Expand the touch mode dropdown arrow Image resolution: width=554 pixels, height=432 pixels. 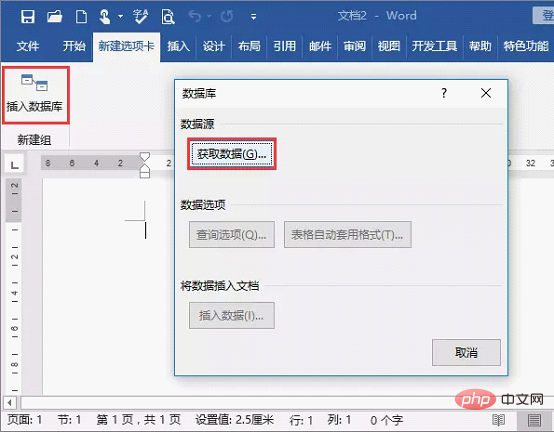[x=120, y=16]
